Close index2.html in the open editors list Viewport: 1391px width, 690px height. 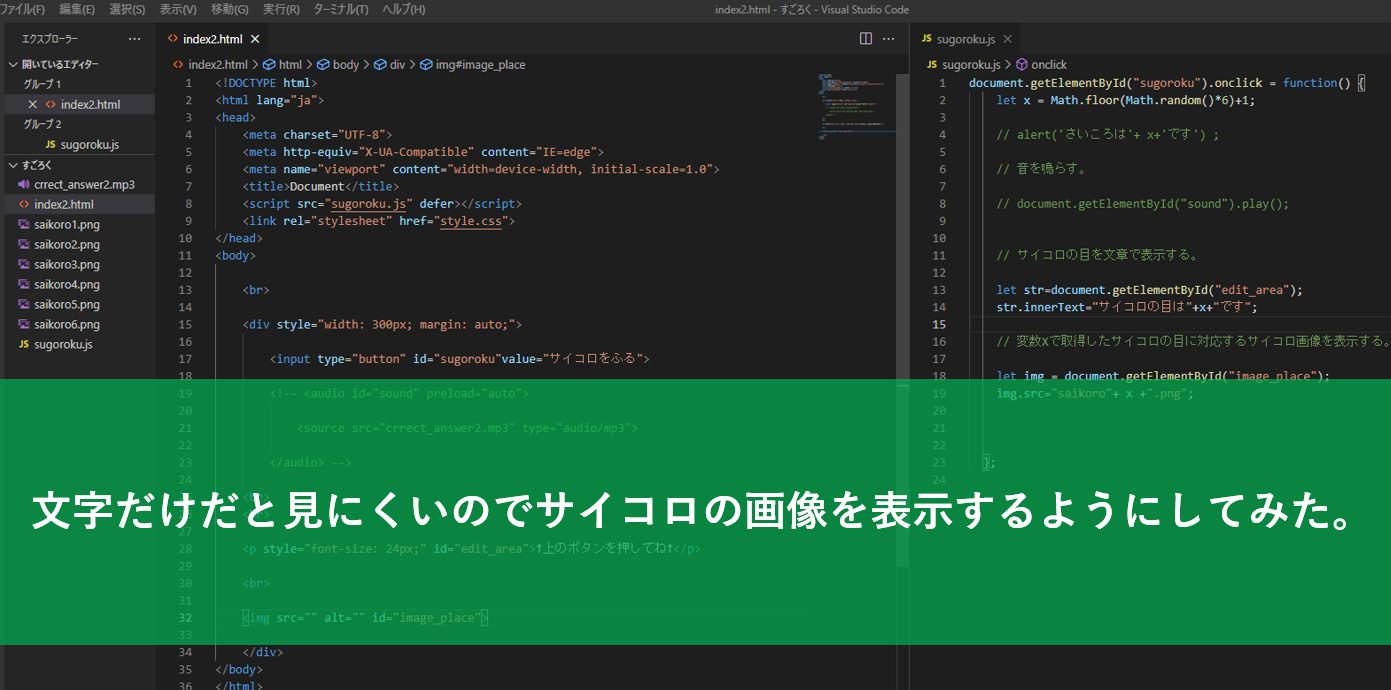(x=32, y=105)
